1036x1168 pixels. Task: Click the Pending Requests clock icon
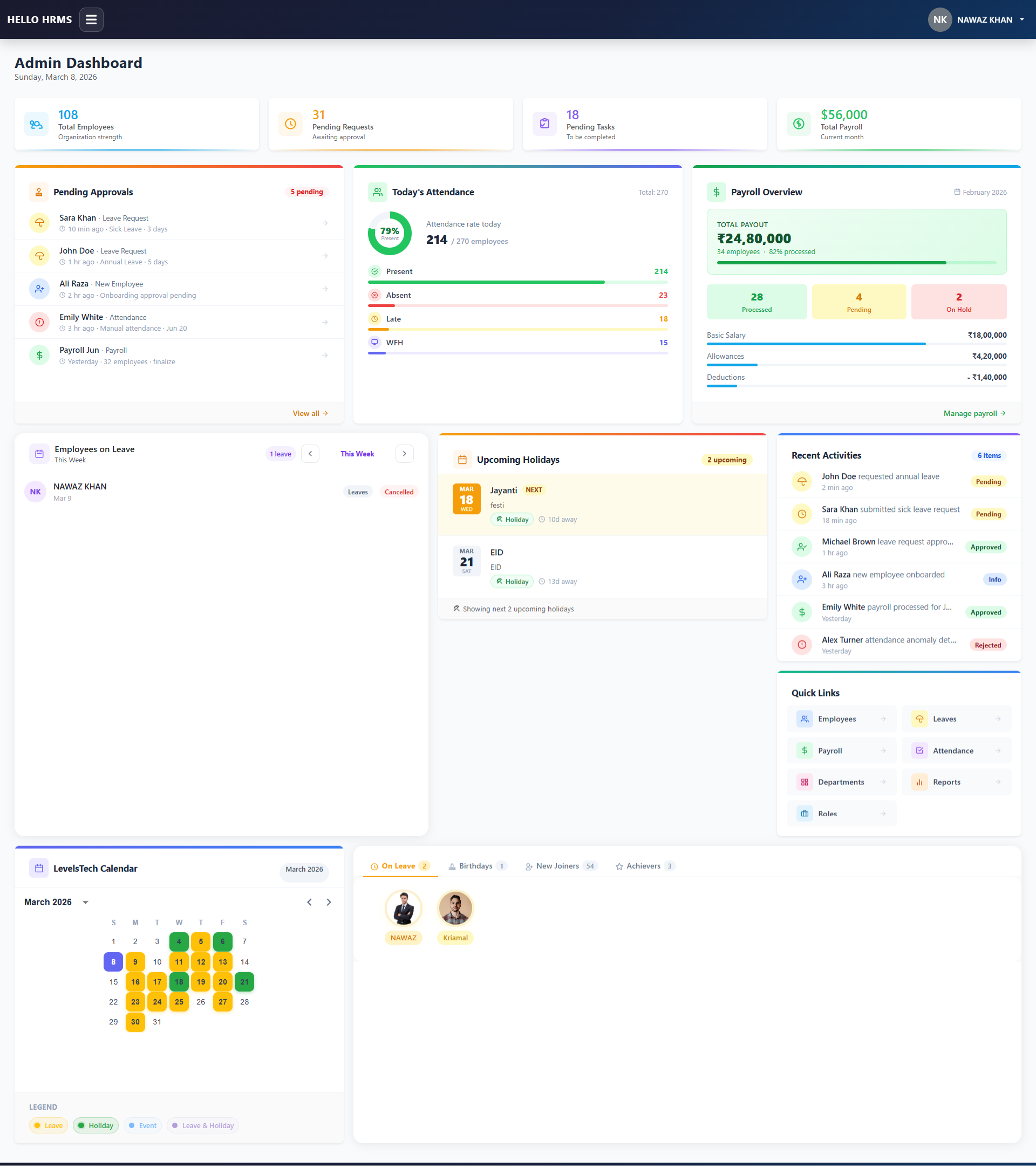290,124
